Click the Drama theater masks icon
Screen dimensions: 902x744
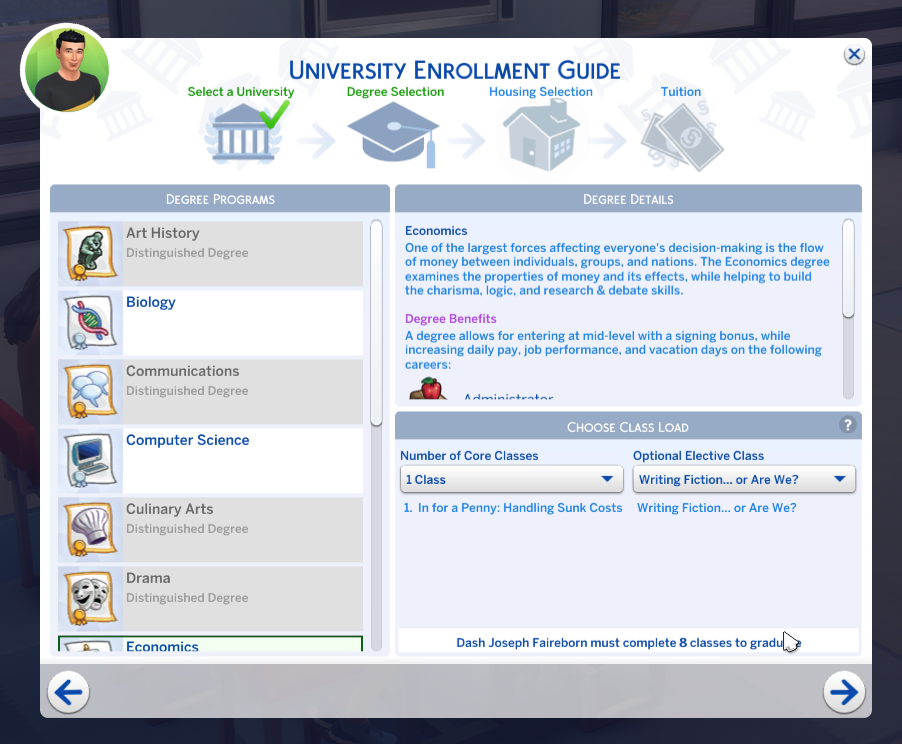90,599
